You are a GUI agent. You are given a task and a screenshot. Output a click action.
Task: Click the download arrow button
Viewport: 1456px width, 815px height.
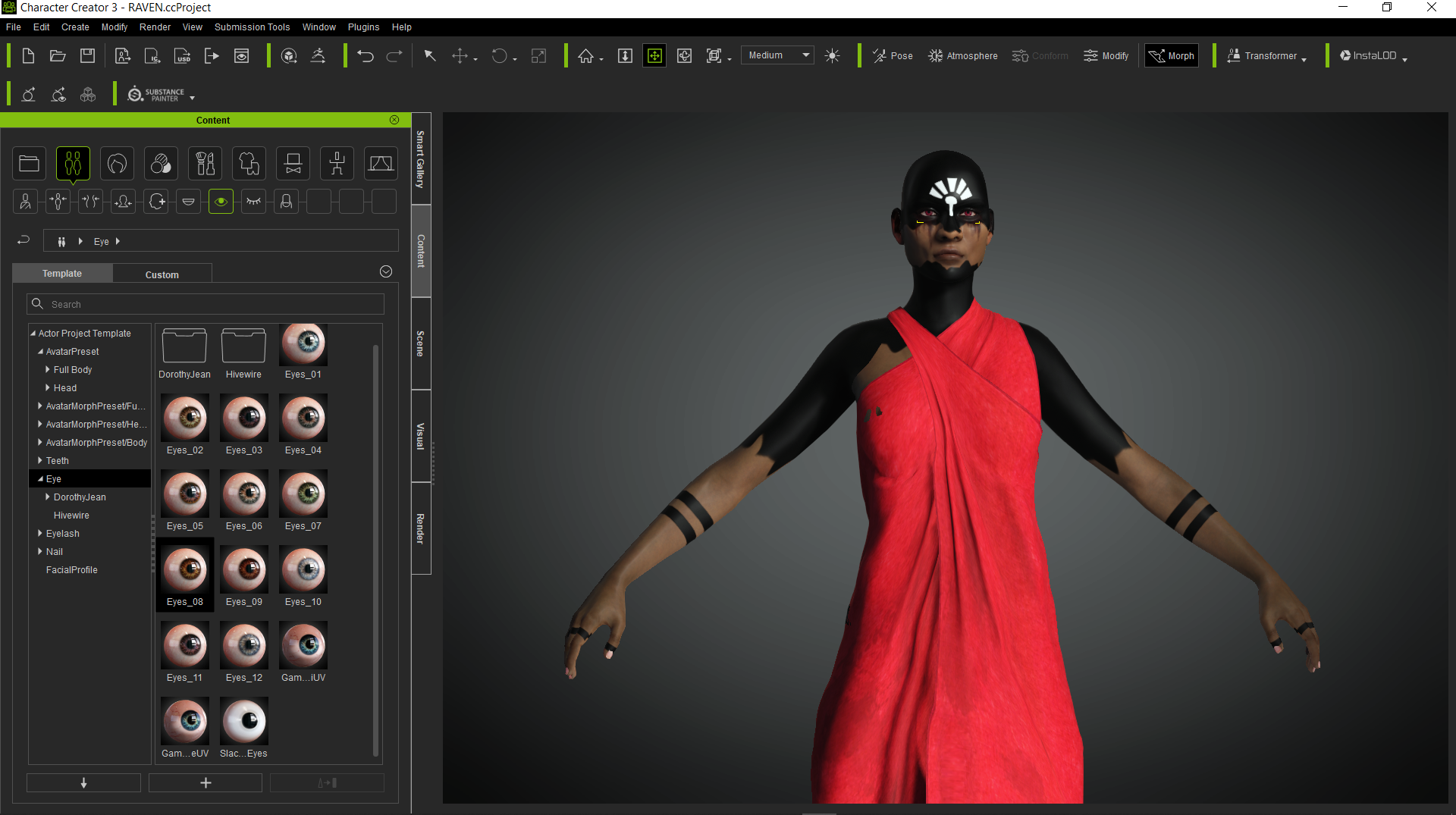[x=83, y=783]
